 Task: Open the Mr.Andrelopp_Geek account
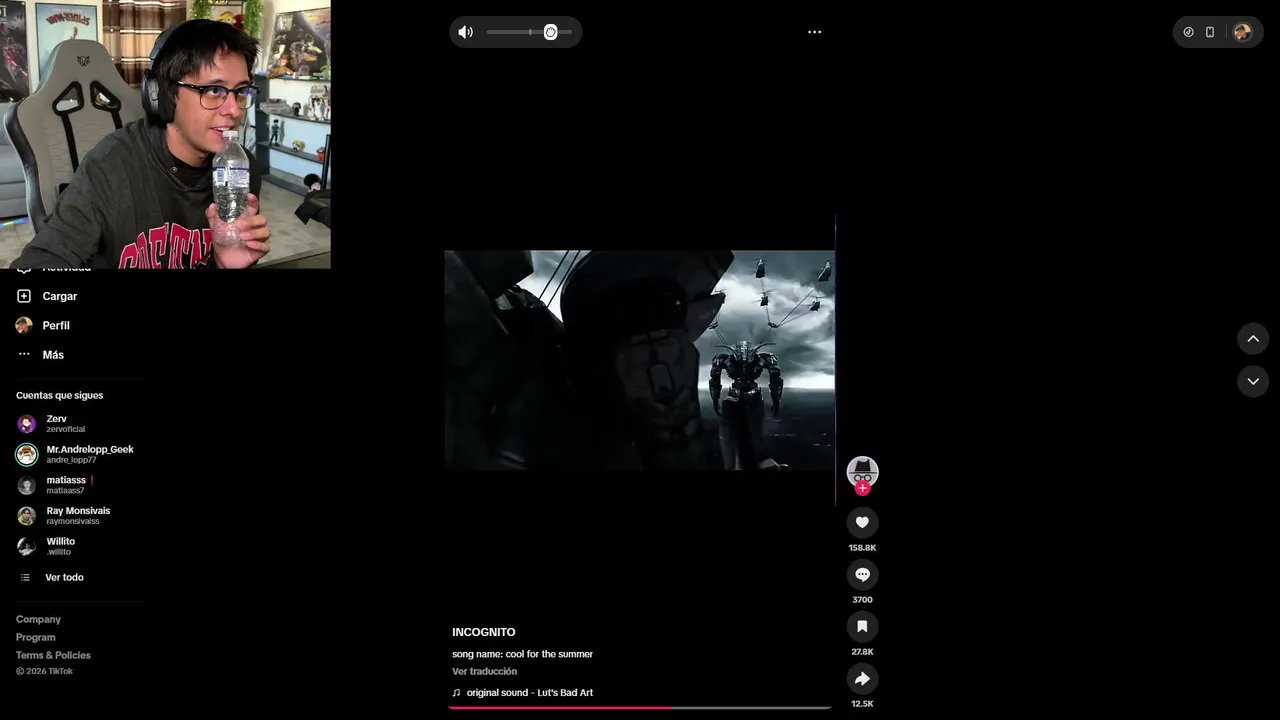coord(90,454)
